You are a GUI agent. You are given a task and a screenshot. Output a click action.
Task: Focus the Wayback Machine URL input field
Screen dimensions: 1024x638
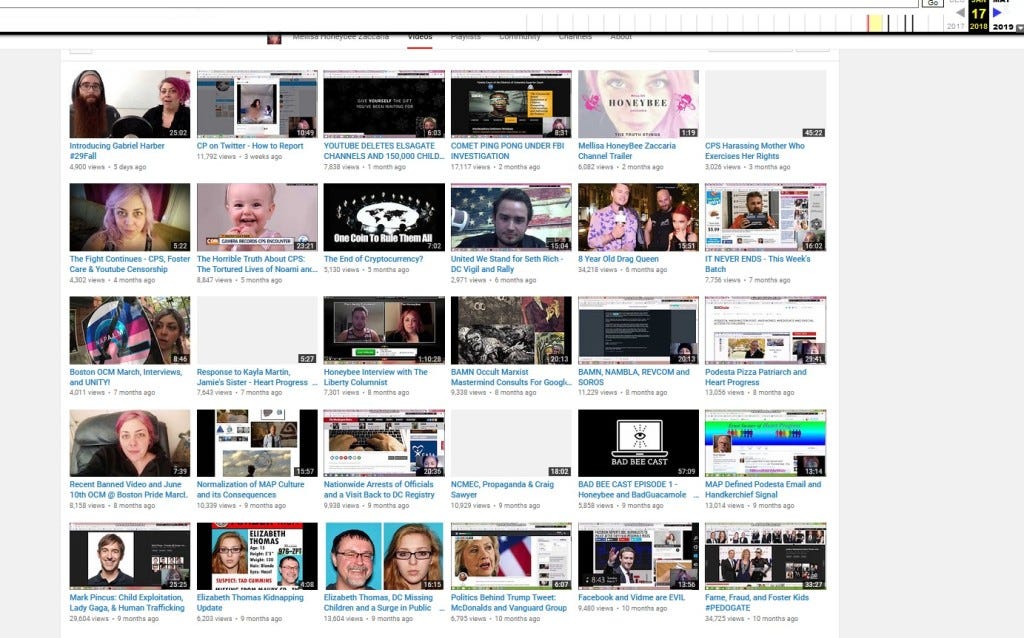pos(458,3)
